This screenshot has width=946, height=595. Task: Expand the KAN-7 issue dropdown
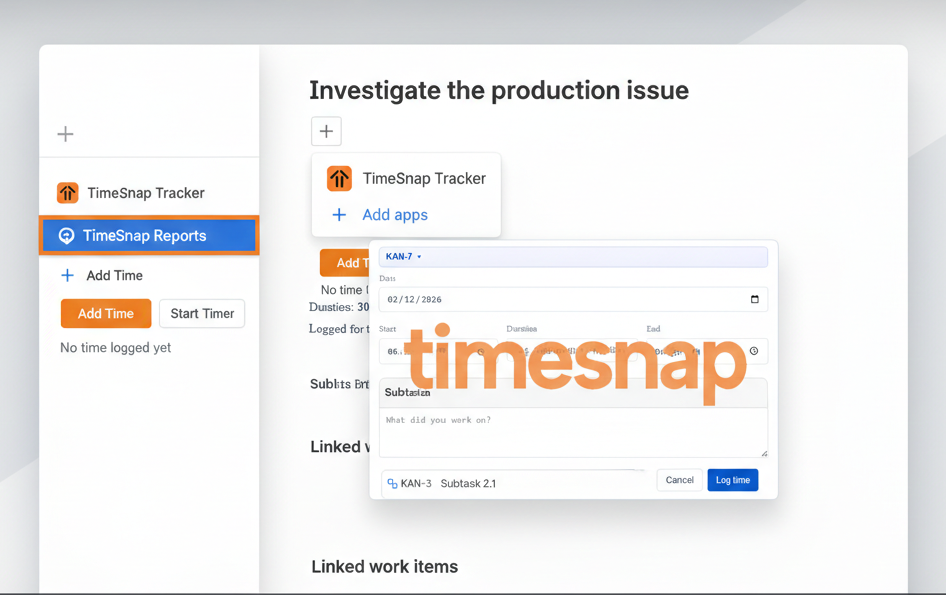[419, 257]
